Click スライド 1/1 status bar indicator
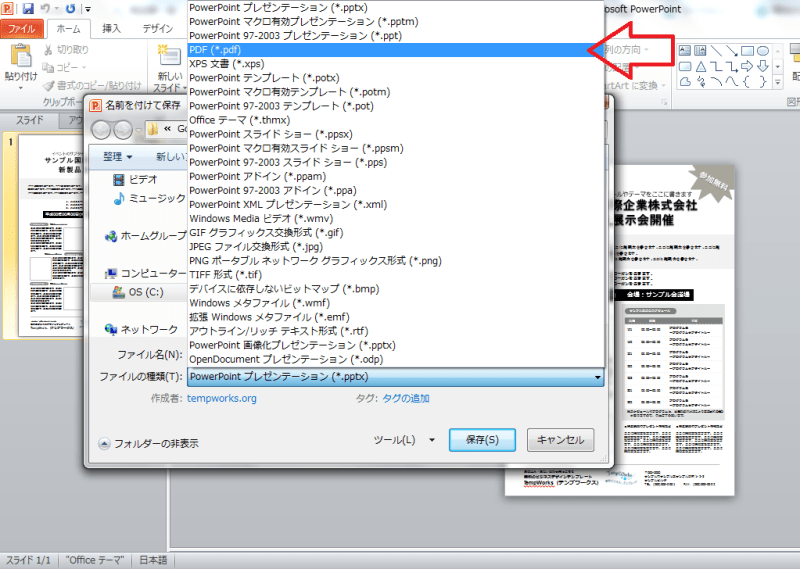This screenshot has height=569, width=800. click(28, 560)
